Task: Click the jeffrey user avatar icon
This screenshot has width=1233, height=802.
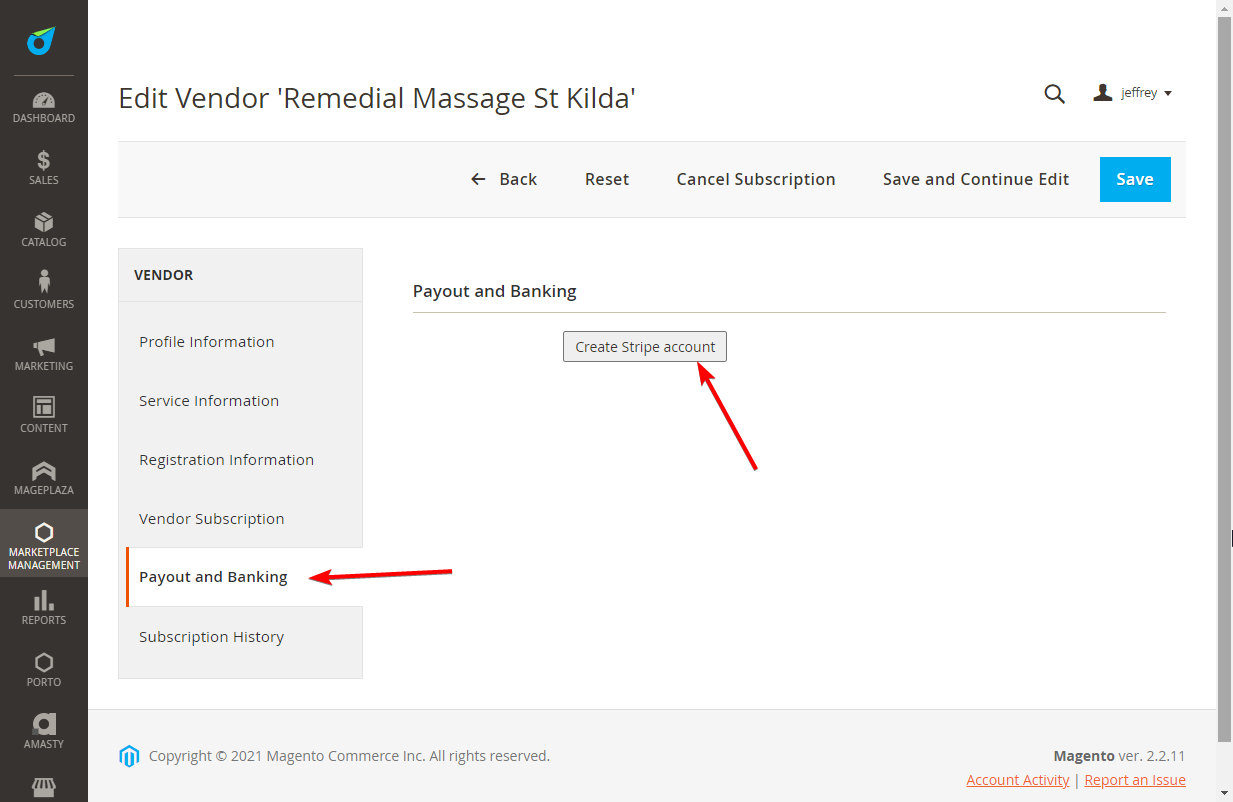Action: coord(1103,93)
